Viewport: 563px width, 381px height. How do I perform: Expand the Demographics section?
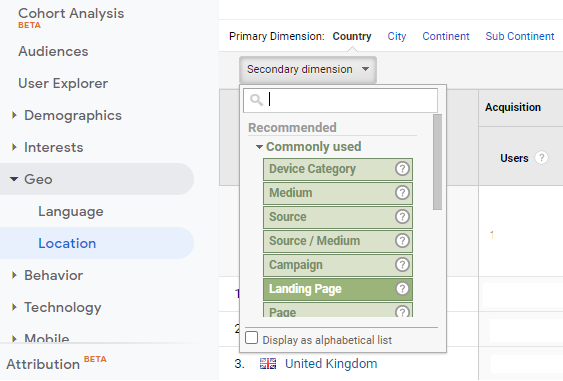pyautogui.click(x=14, y=115)
